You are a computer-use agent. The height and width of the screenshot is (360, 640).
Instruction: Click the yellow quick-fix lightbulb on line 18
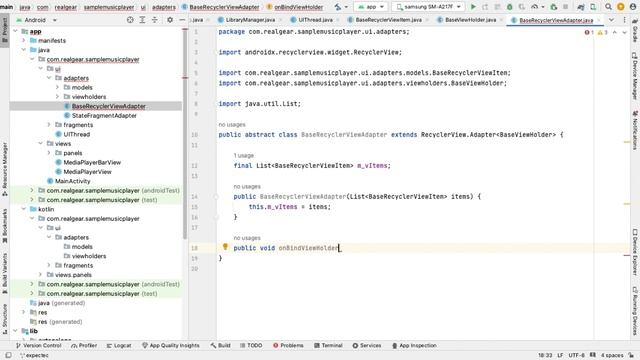pyautogui.click(x=225, y=247)
